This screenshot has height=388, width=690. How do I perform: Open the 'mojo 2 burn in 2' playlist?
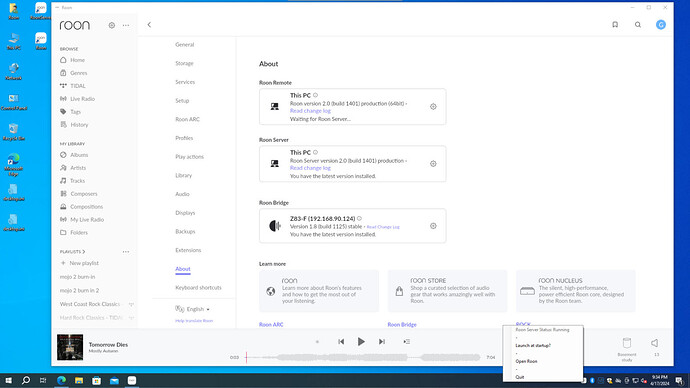tap(80, 290)
